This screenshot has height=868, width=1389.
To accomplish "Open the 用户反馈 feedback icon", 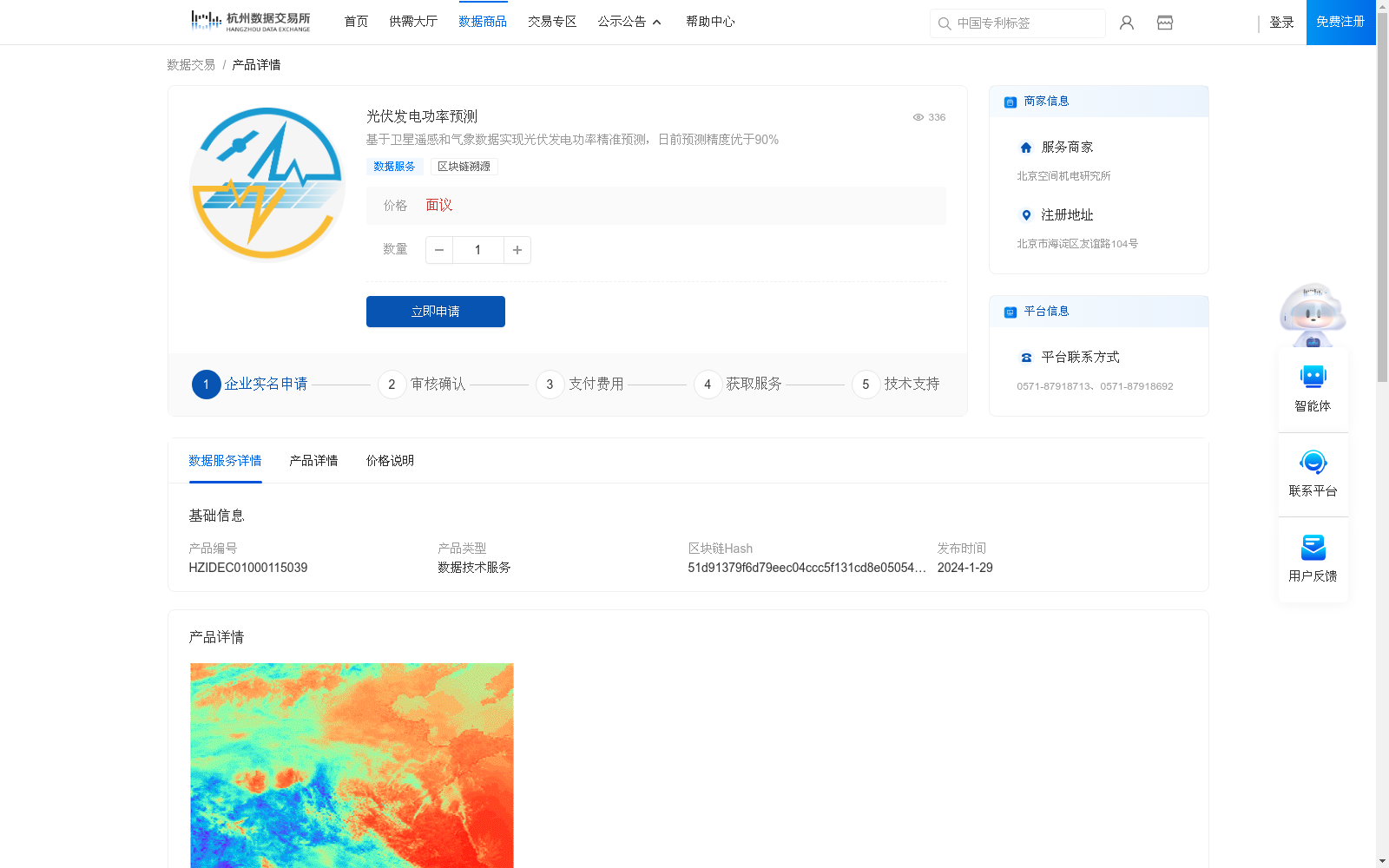I will [x=1313, y=547].
